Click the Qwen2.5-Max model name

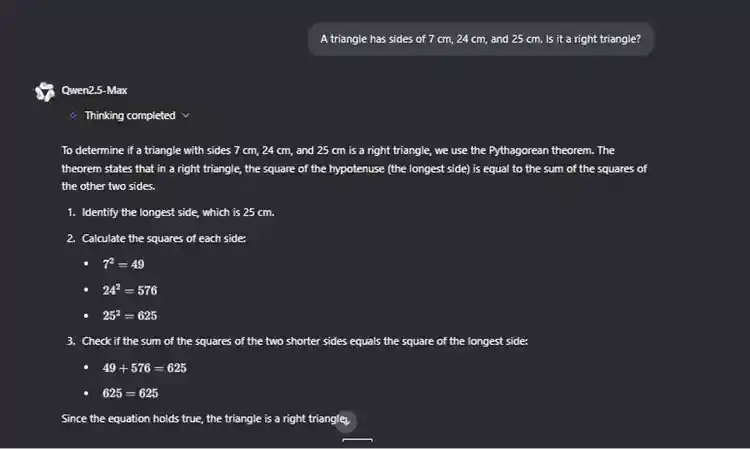(95, 91)
